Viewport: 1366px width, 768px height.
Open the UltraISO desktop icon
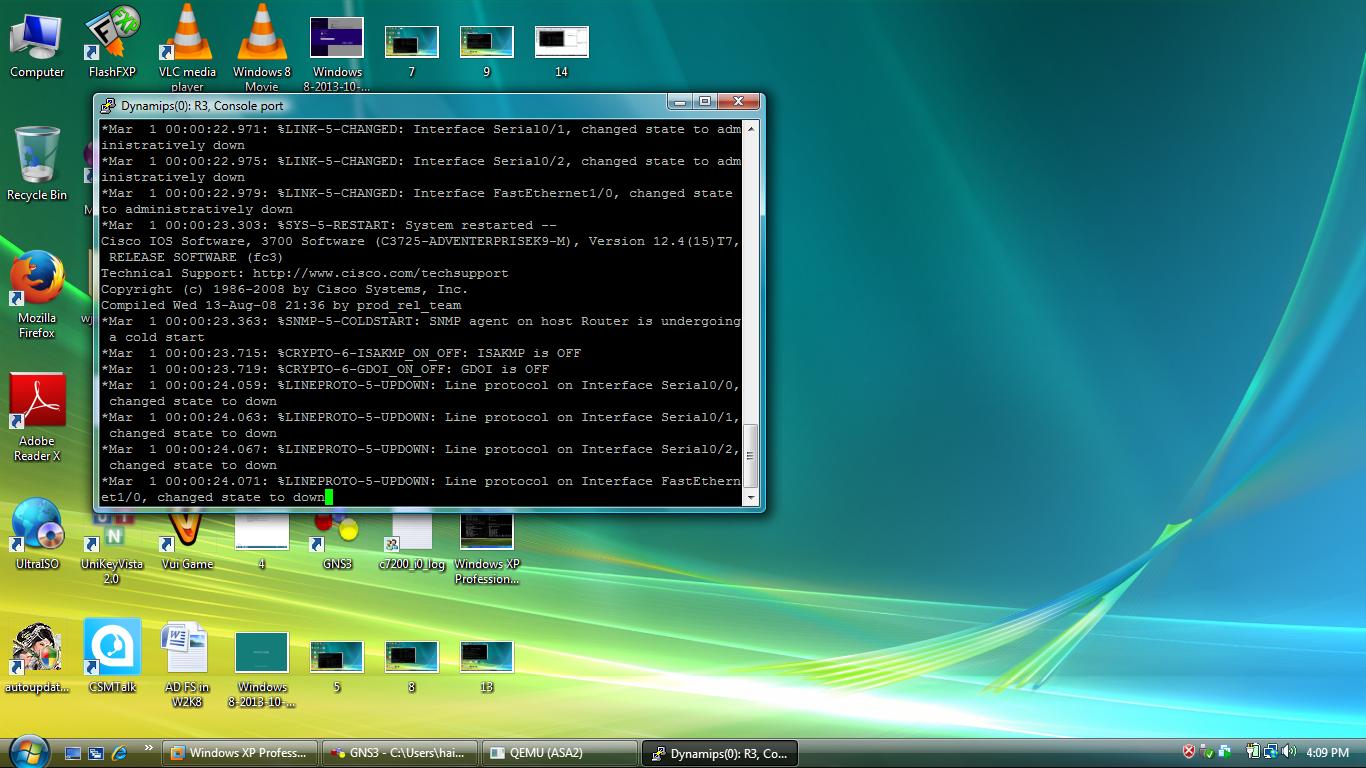(37, 527)
